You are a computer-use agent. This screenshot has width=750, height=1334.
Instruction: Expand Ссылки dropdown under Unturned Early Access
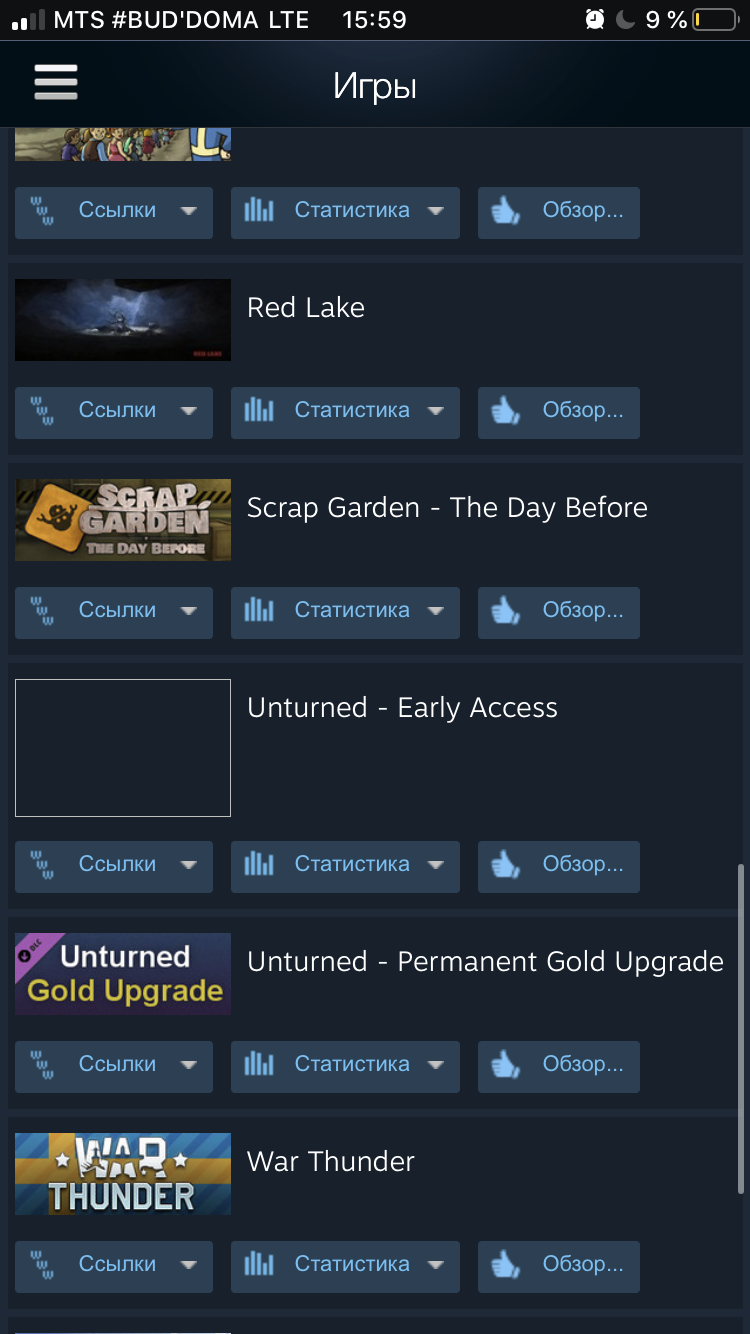[x=114, y=864]
